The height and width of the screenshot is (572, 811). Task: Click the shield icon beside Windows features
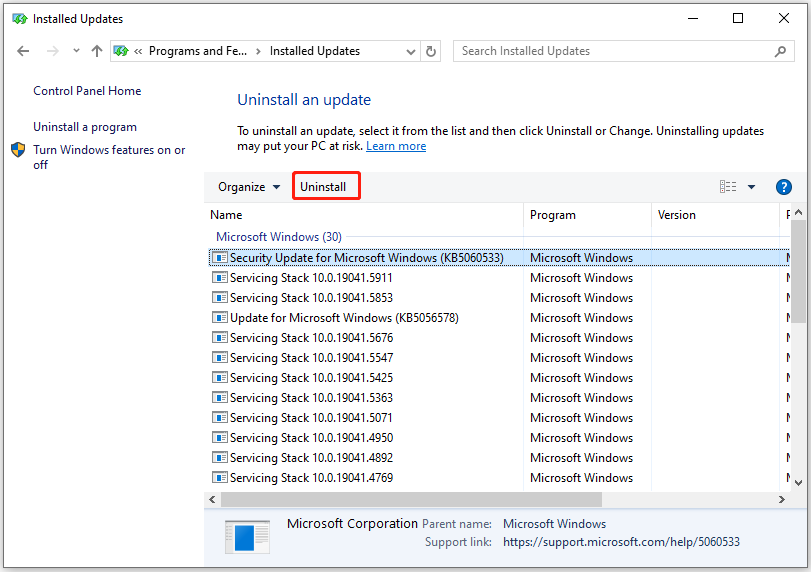tap(18, 150)
